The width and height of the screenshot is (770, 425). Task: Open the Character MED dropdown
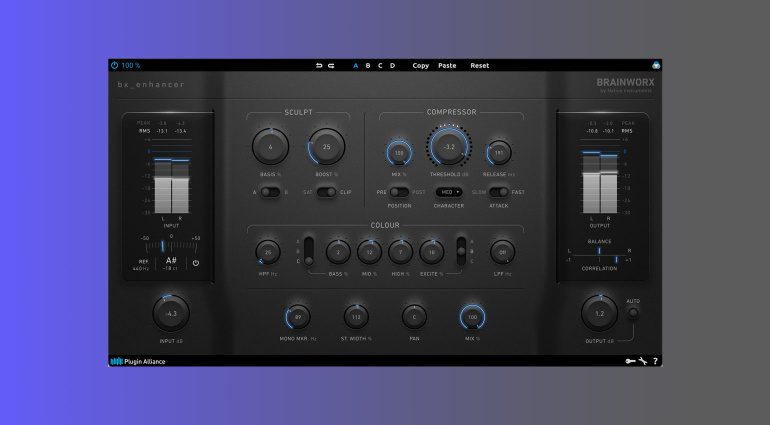tap(449, 191)
